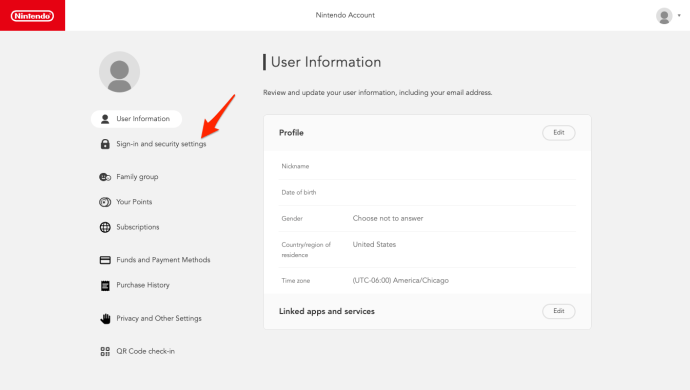The image size is (690, 390).
Task: Click the globe icon for Subscriptions
Action: pos(105,227)
